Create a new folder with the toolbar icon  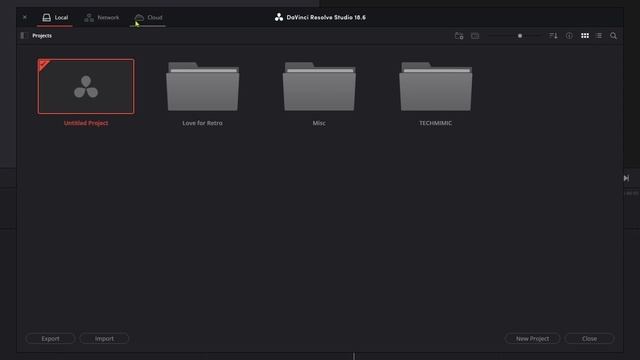[459, 36]
